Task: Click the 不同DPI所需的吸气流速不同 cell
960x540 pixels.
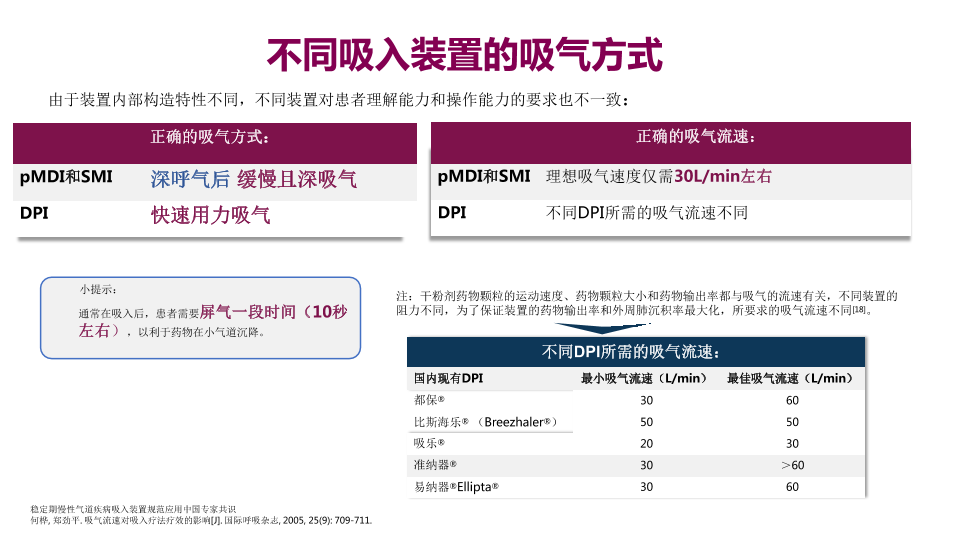Action: [646, 213]
